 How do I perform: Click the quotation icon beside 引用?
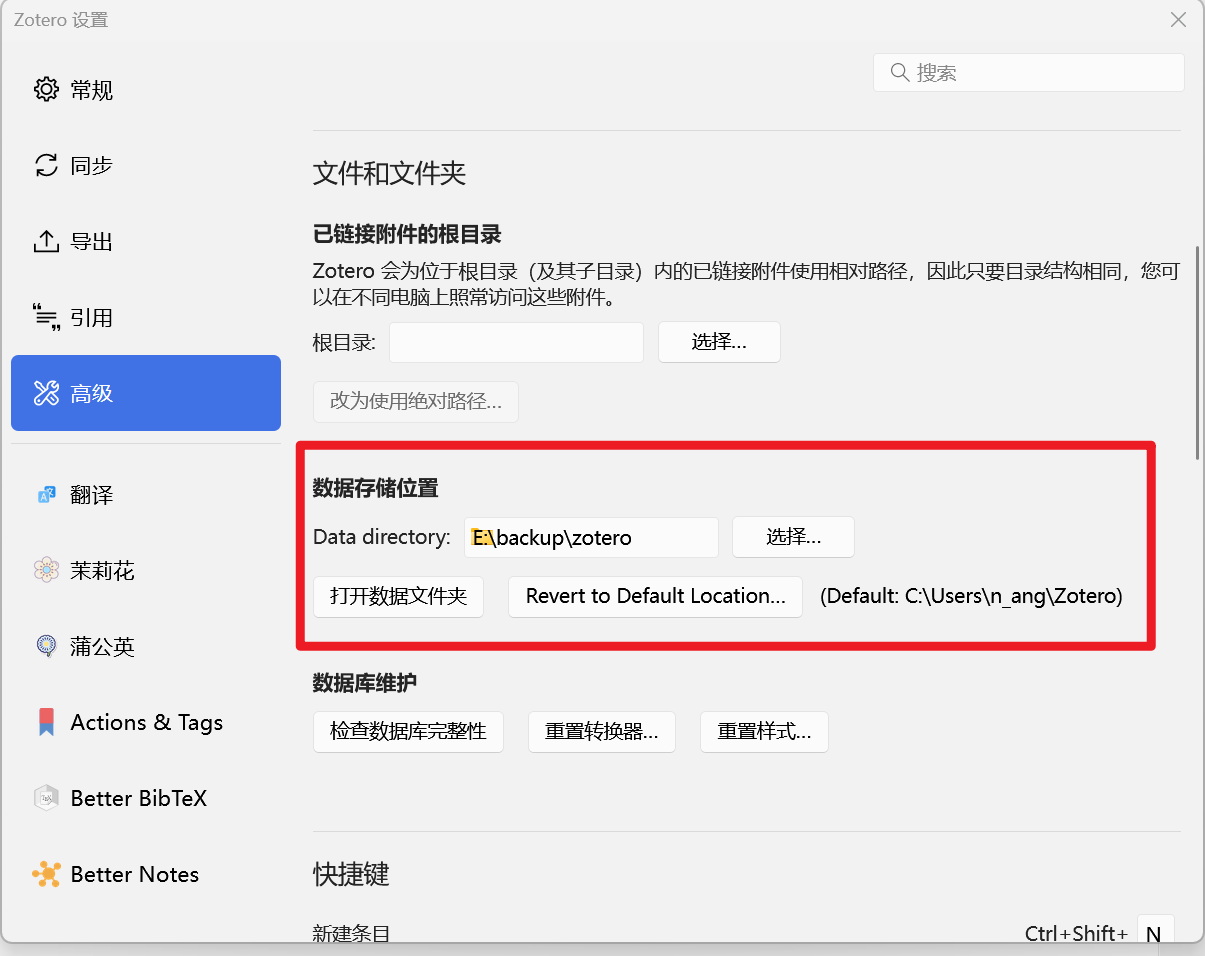tap(46, 318)
